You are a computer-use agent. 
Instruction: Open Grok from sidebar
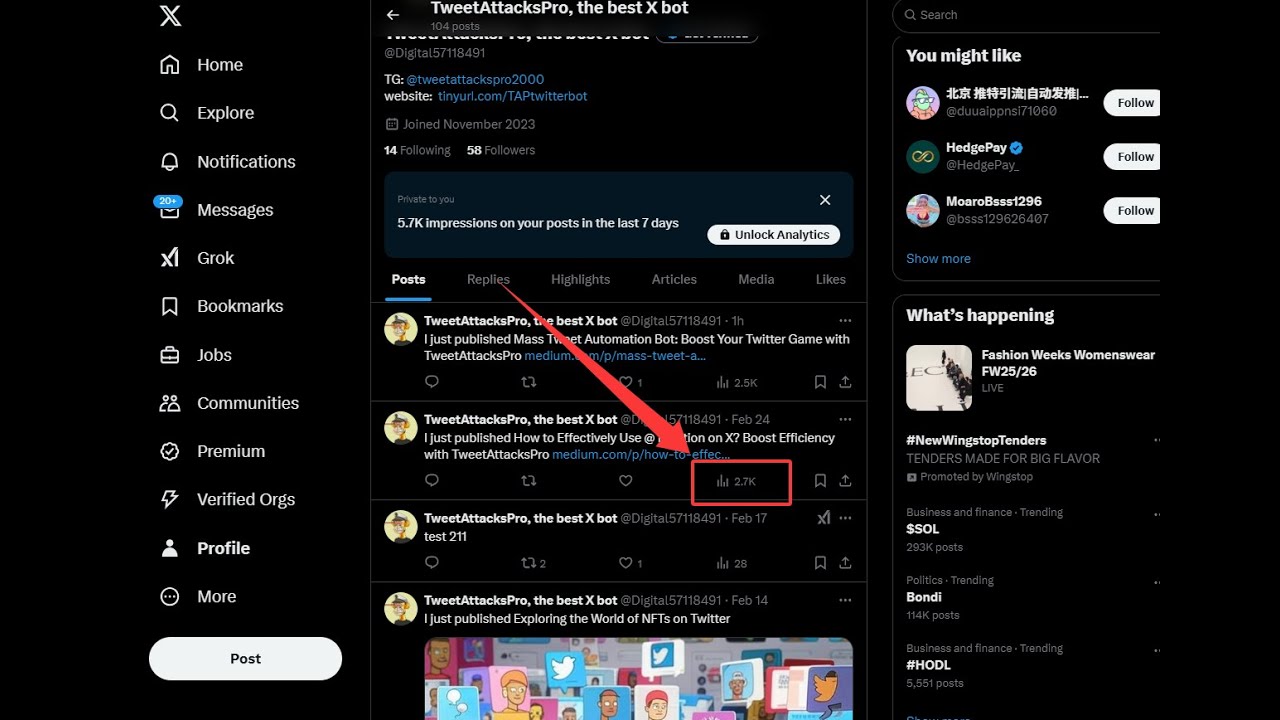[x=215, y=258]
